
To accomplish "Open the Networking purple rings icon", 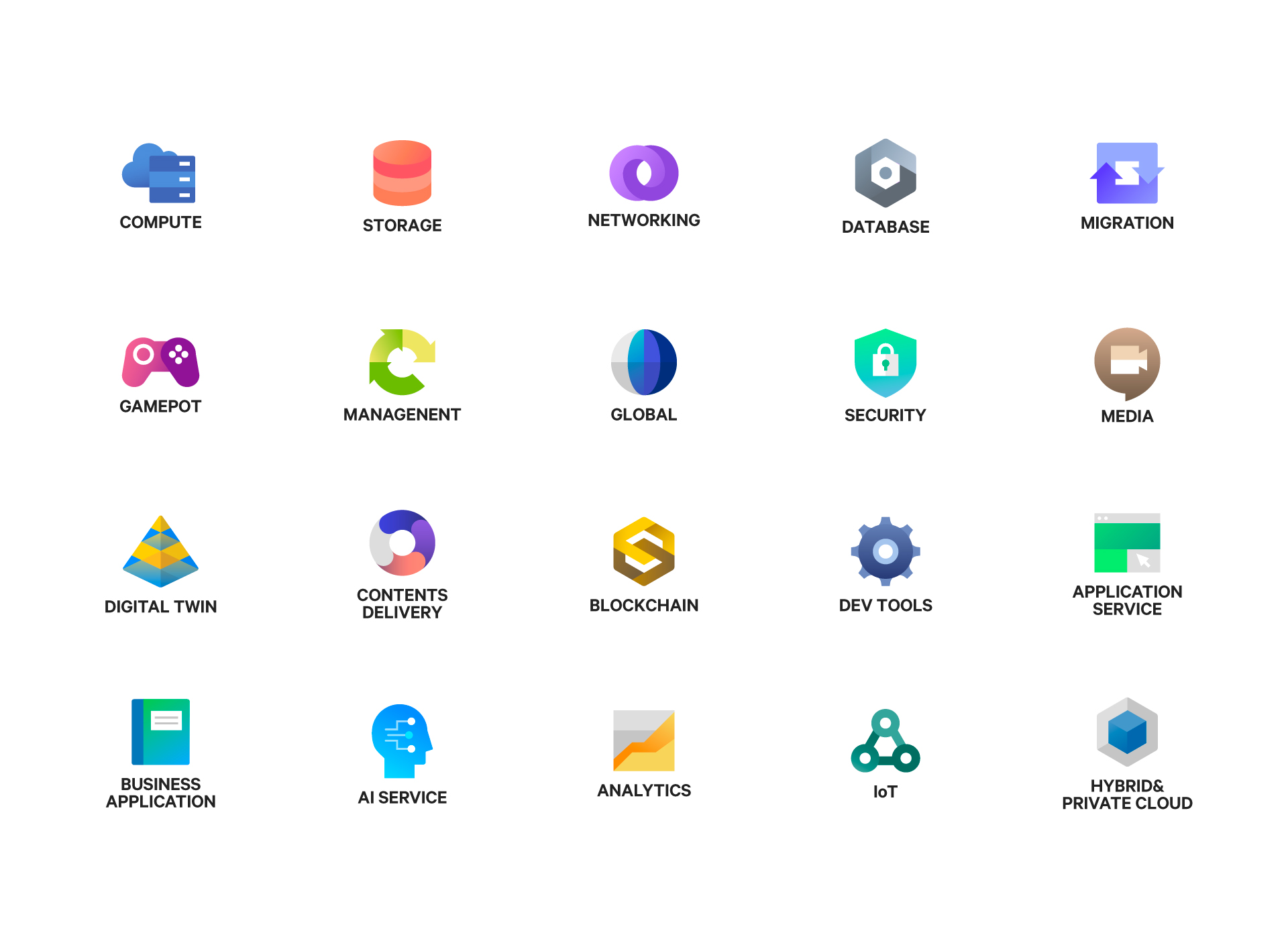I will coord(643,173).
